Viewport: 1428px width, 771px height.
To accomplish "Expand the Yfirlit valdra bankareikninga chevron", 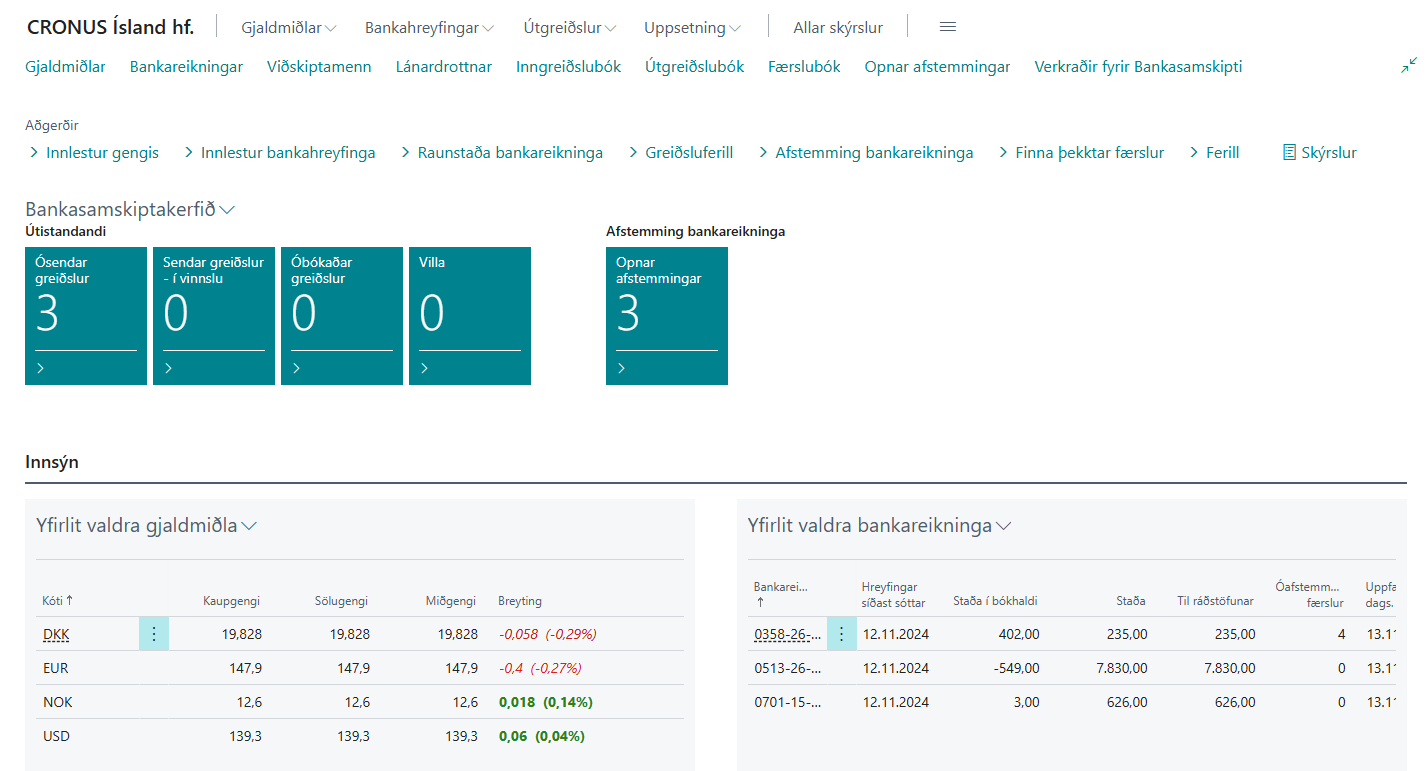I will (1003, 526).
